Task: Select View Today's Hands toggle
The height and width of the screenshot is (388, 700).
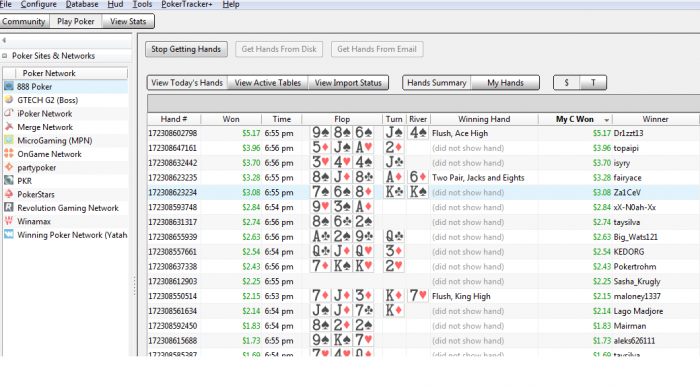Action: point(187,83)
